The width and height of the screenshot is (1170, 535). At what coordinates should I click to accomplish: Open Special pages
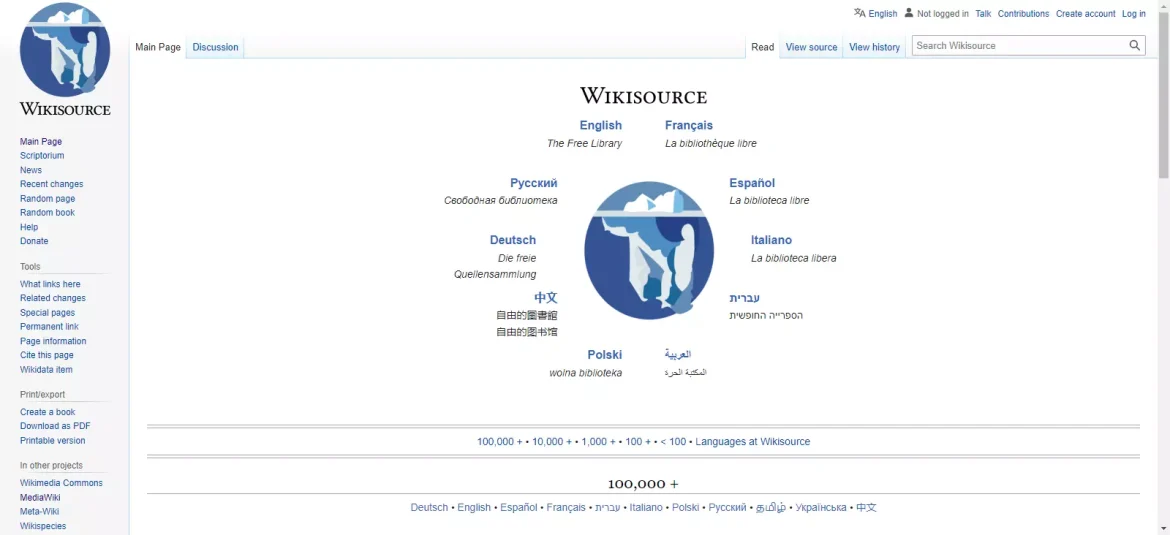[47, 313]
